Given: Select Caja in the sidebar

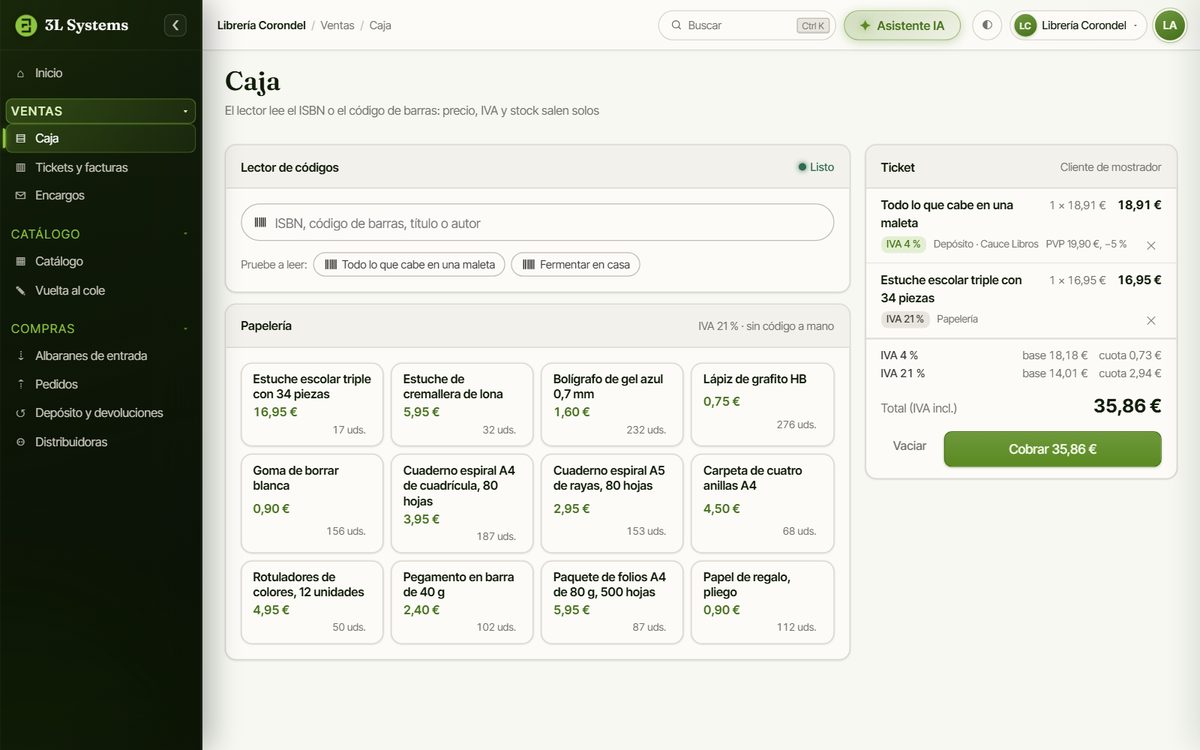Looking at the screenshot, I should (100, 138).
